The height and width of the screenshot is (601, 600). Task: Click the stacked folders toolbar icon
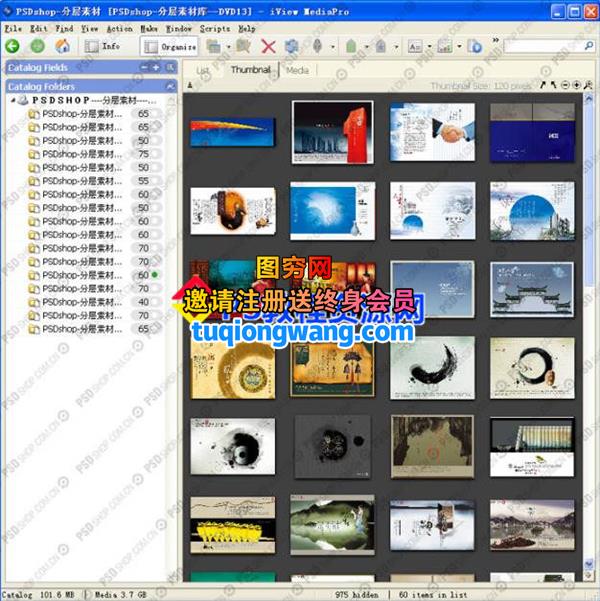pos(214,47)
